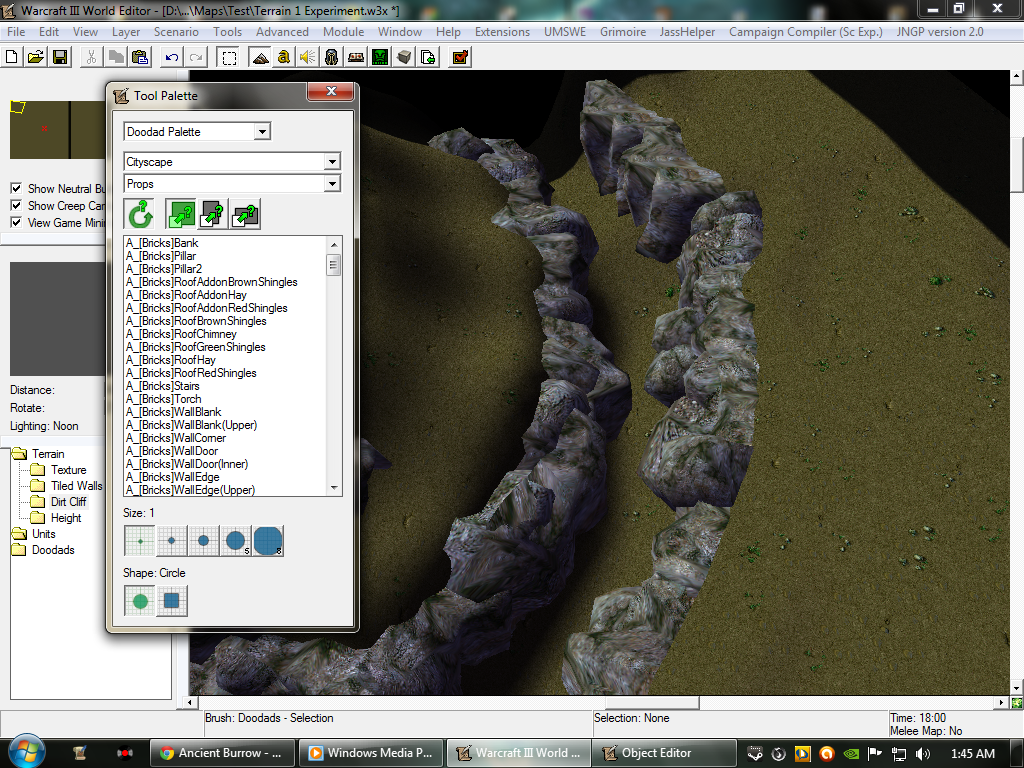1024x768 pixels.
Task: Switch to Ancient Burrow Chrome taskbar button
Action: pos(223,753)
